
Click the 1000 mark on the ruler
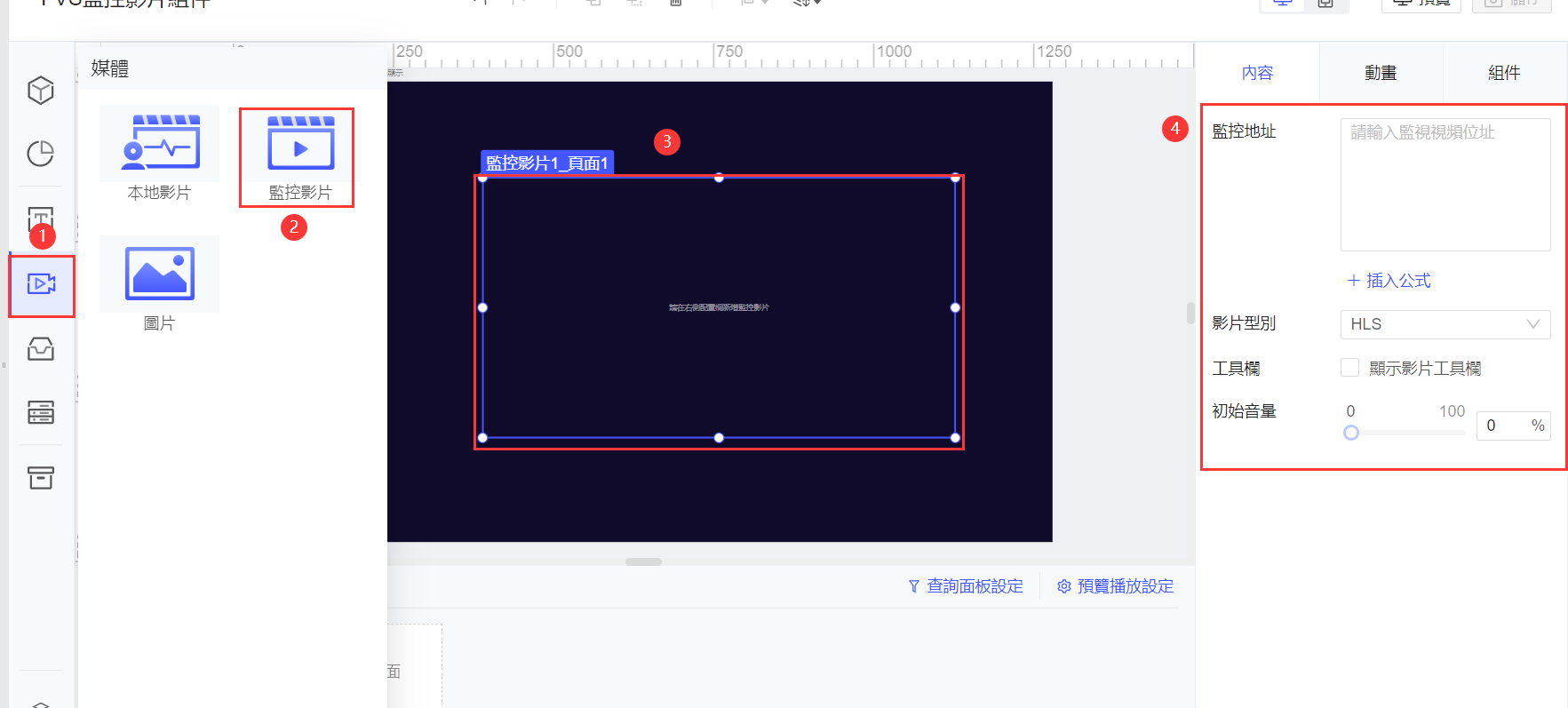(894, 52)
